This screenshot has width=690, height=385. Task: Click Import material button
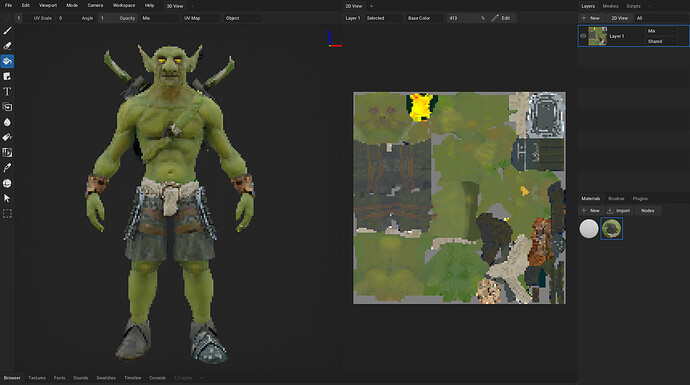click(x=618, y=210)
